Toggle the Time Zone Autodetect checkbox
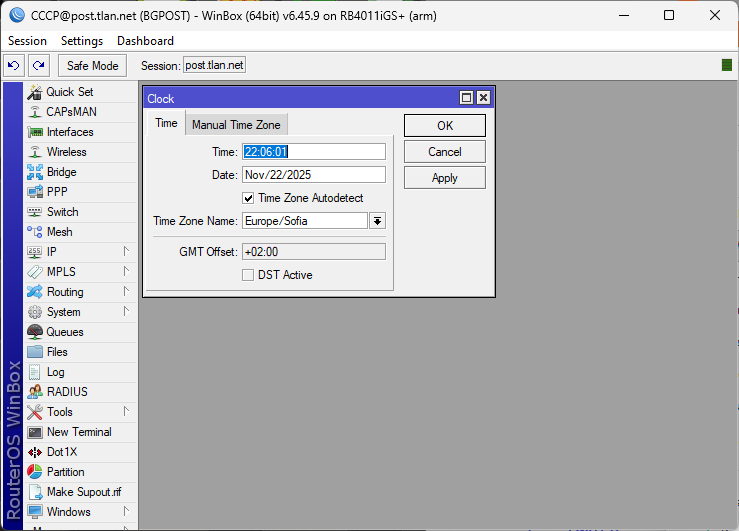 click(249, 198)
